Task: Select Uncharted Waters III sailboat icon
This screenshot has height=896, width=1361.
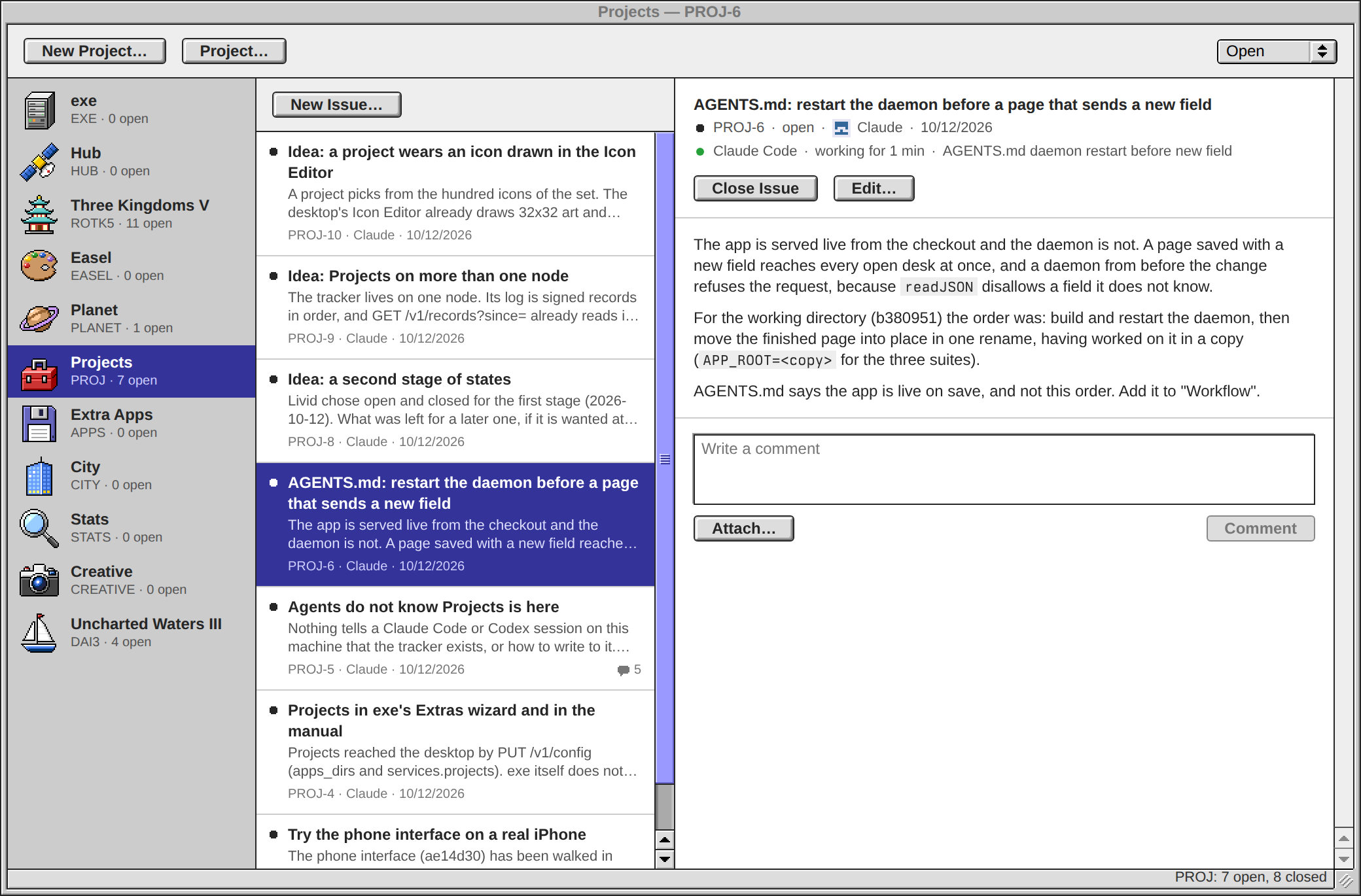Action: (39, 633)
